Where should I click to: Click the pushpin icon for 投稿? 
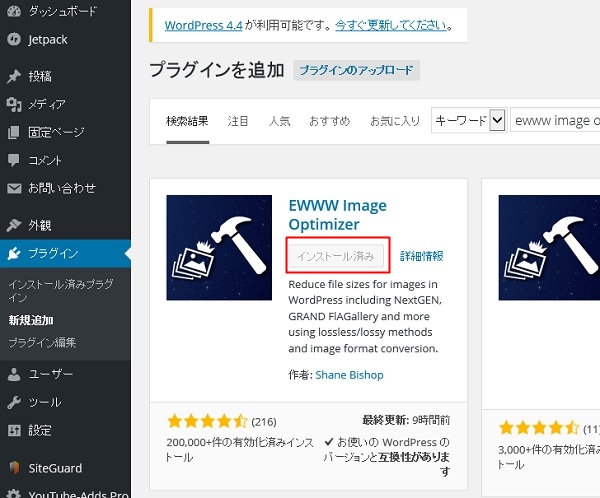tap(14, 76)
